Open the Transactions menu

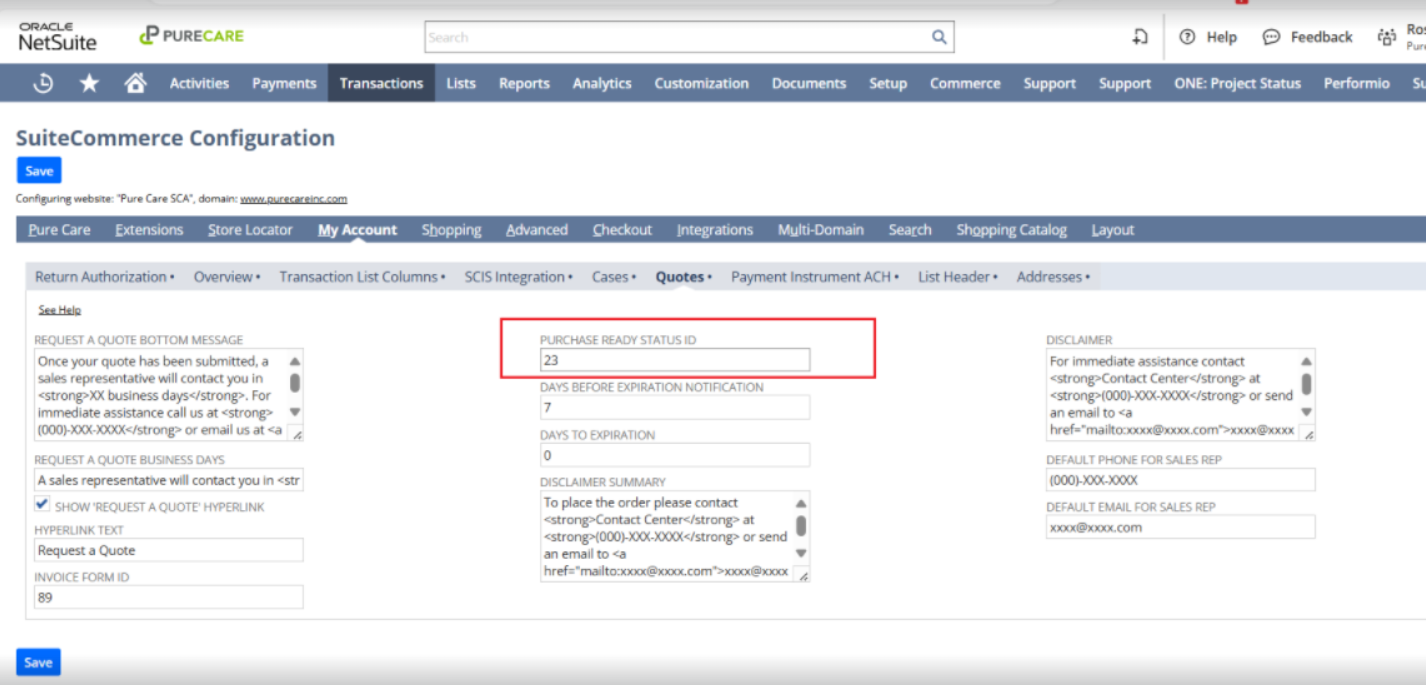381,83
